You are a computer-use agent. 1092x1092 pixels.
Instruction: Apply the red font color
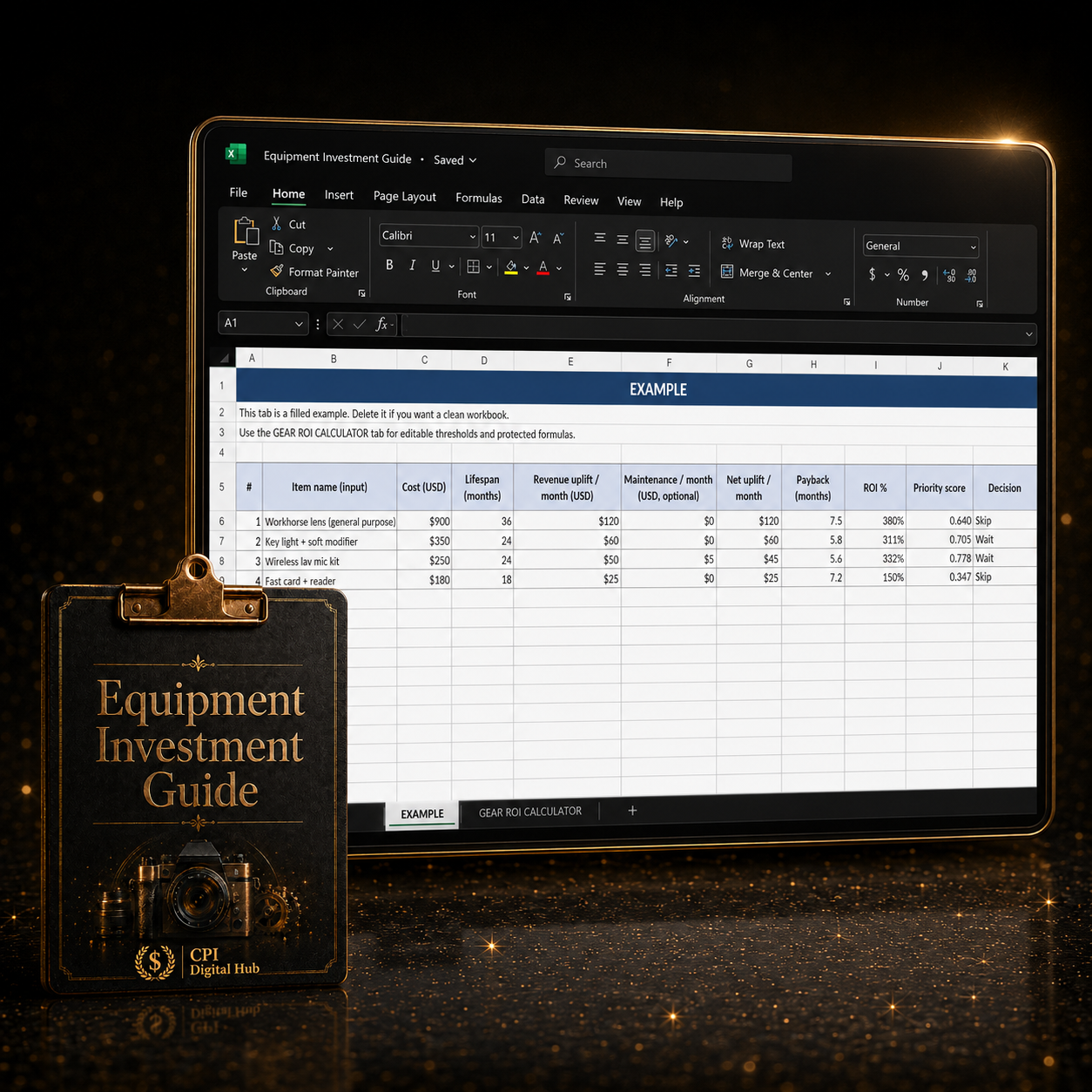coord(543,267)
